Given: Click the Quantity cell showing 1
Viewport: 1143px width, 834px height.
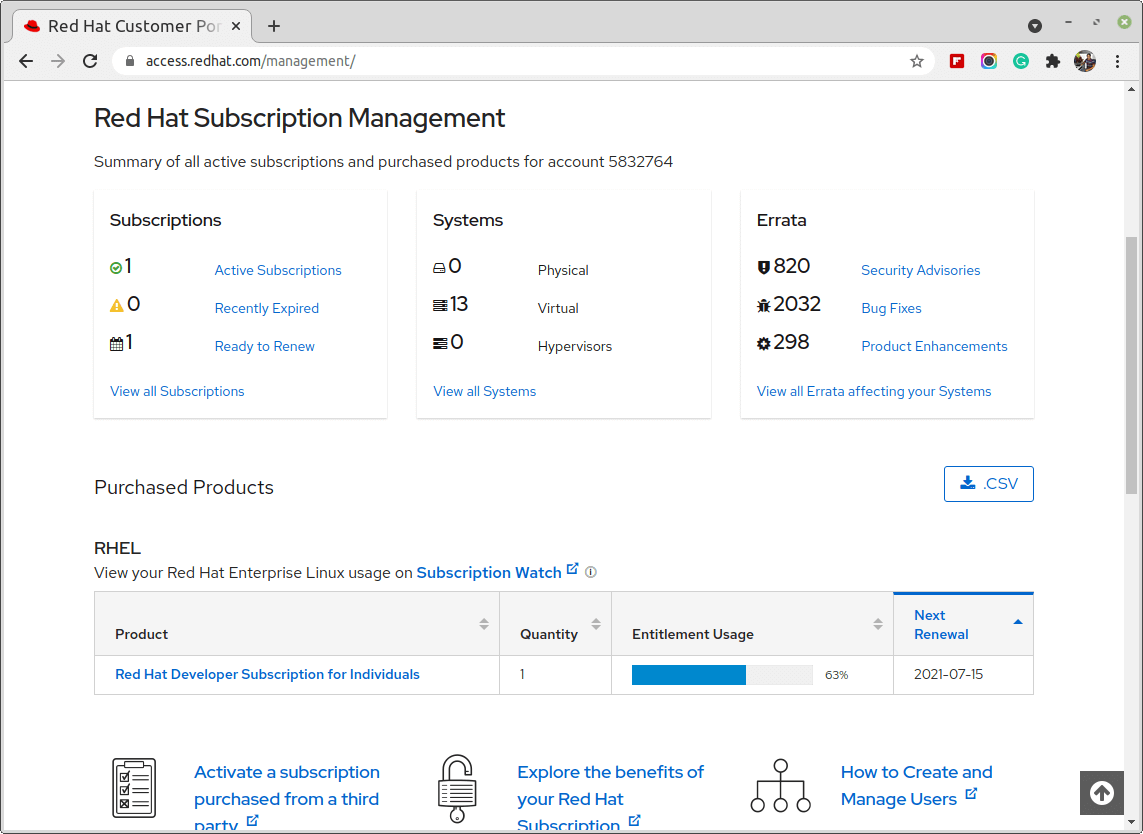Looking at the screenshot, I should coord(555,674).
